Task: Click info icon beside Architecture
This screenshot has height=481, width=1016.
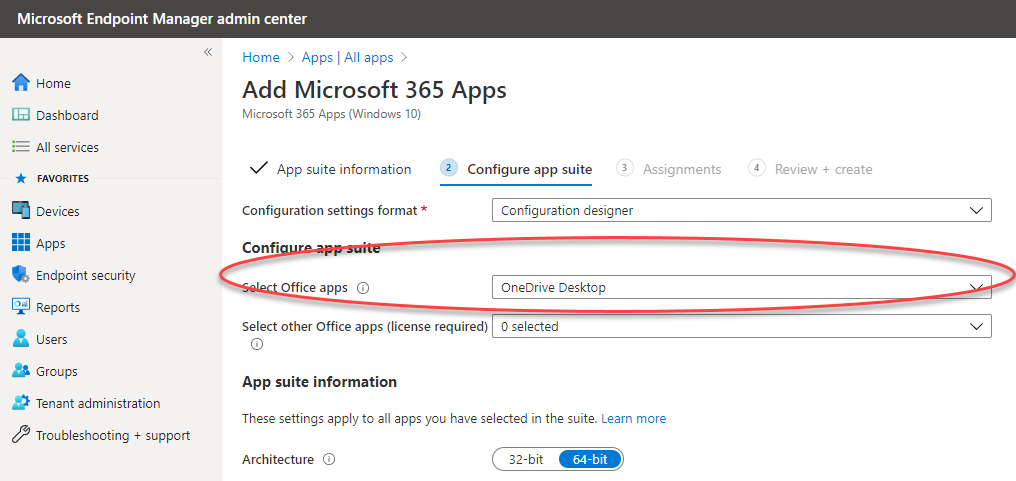Action: point(329,460)
